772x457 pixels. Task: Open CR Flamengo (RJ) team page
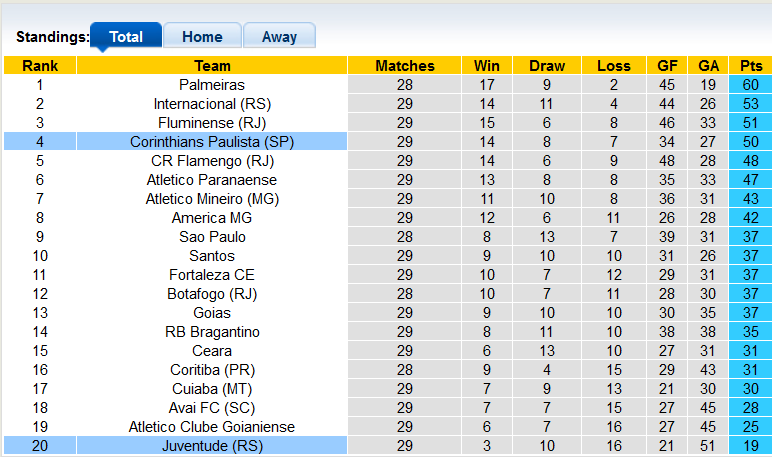[x=212, y=161]
